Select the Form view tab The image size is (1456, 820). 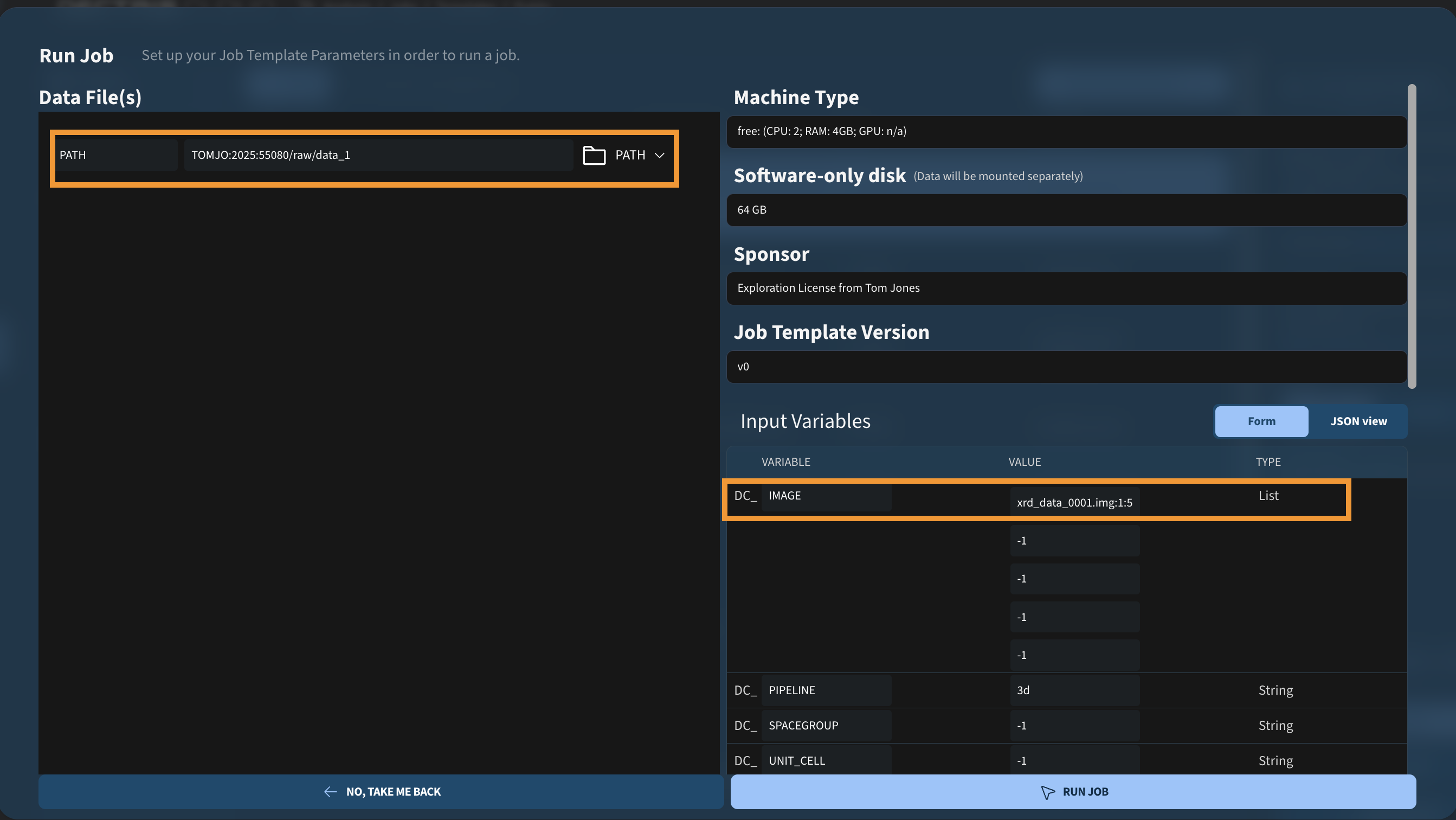coord(1261,421)
